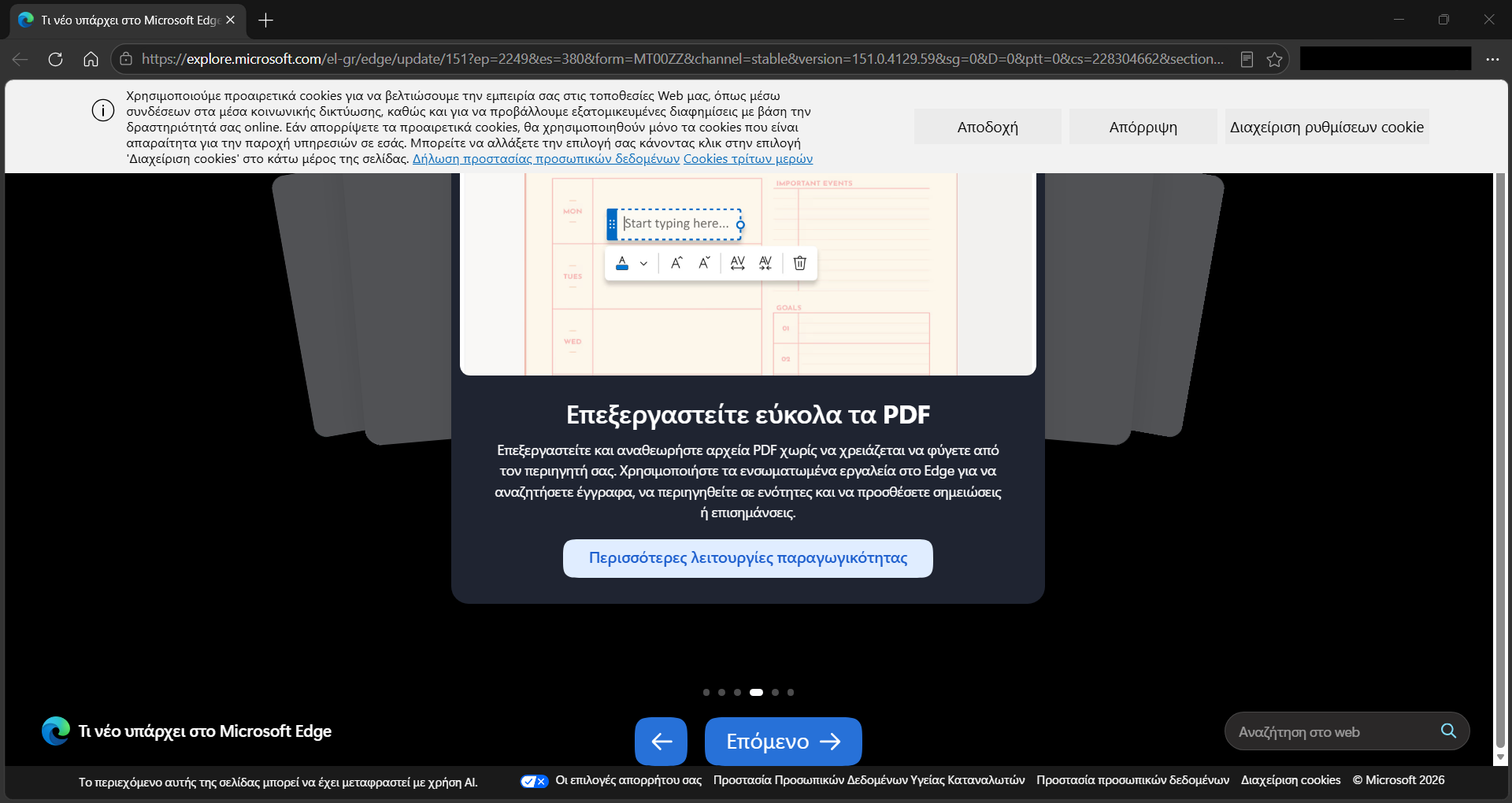
Task: Reject cookies with Απόρριψη
Action: coord(1143,127)
